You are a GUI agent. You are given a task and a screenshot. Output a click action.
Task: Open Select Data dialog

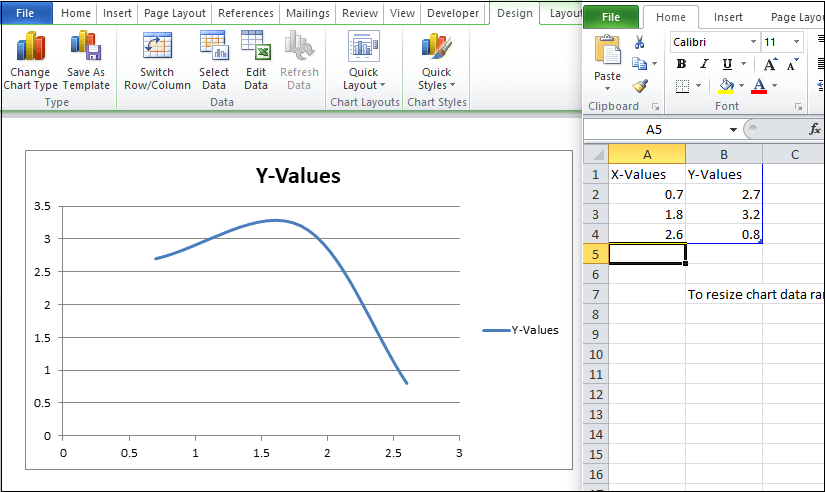click(214, 60)
